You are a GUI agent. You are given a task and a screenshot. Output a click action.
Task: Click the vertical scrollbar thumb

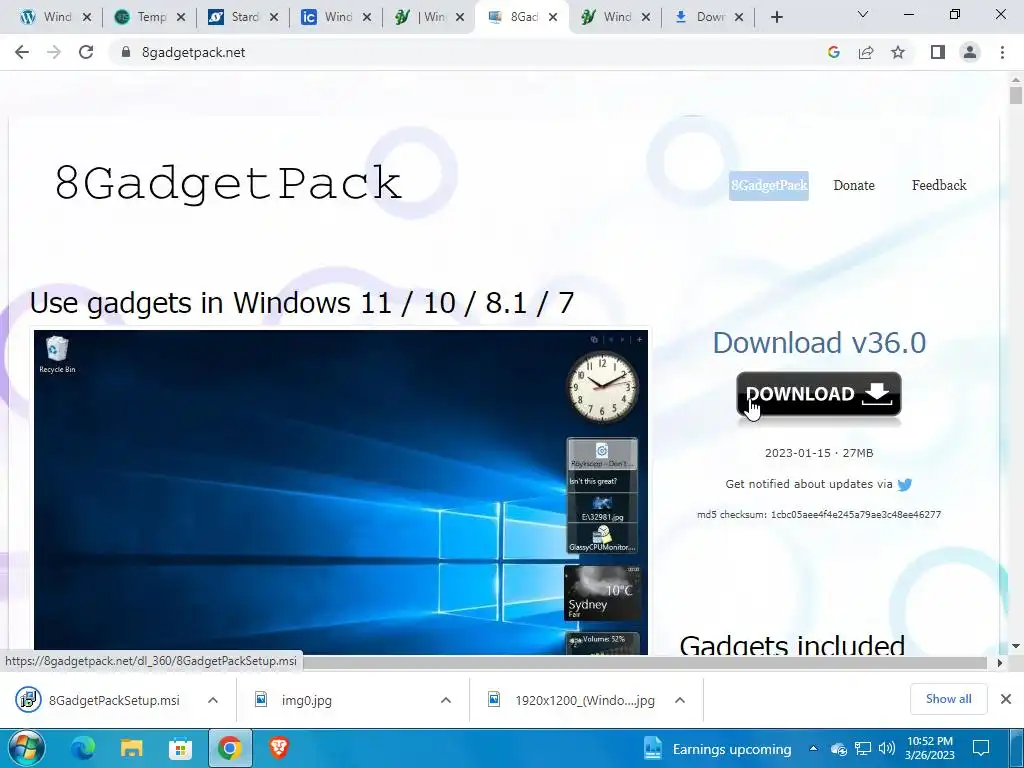(x=1015, y=95)
